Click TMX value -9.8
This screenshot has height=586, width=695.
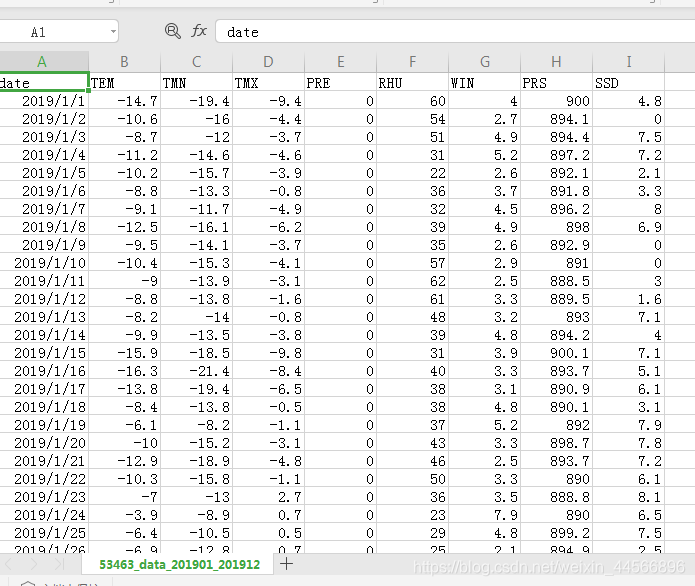pos(268,353)
